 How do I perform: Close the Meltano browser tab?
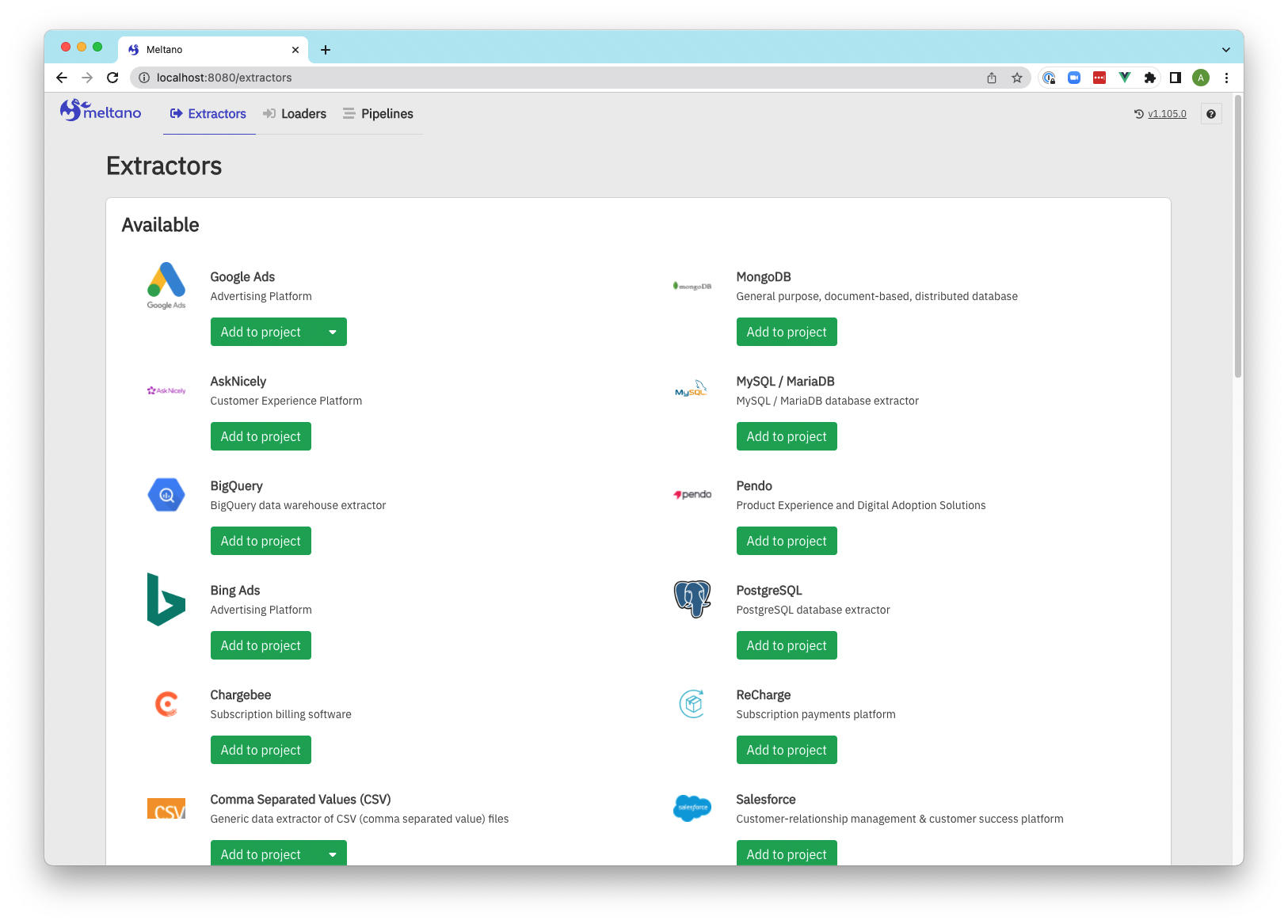coord(295,50)
